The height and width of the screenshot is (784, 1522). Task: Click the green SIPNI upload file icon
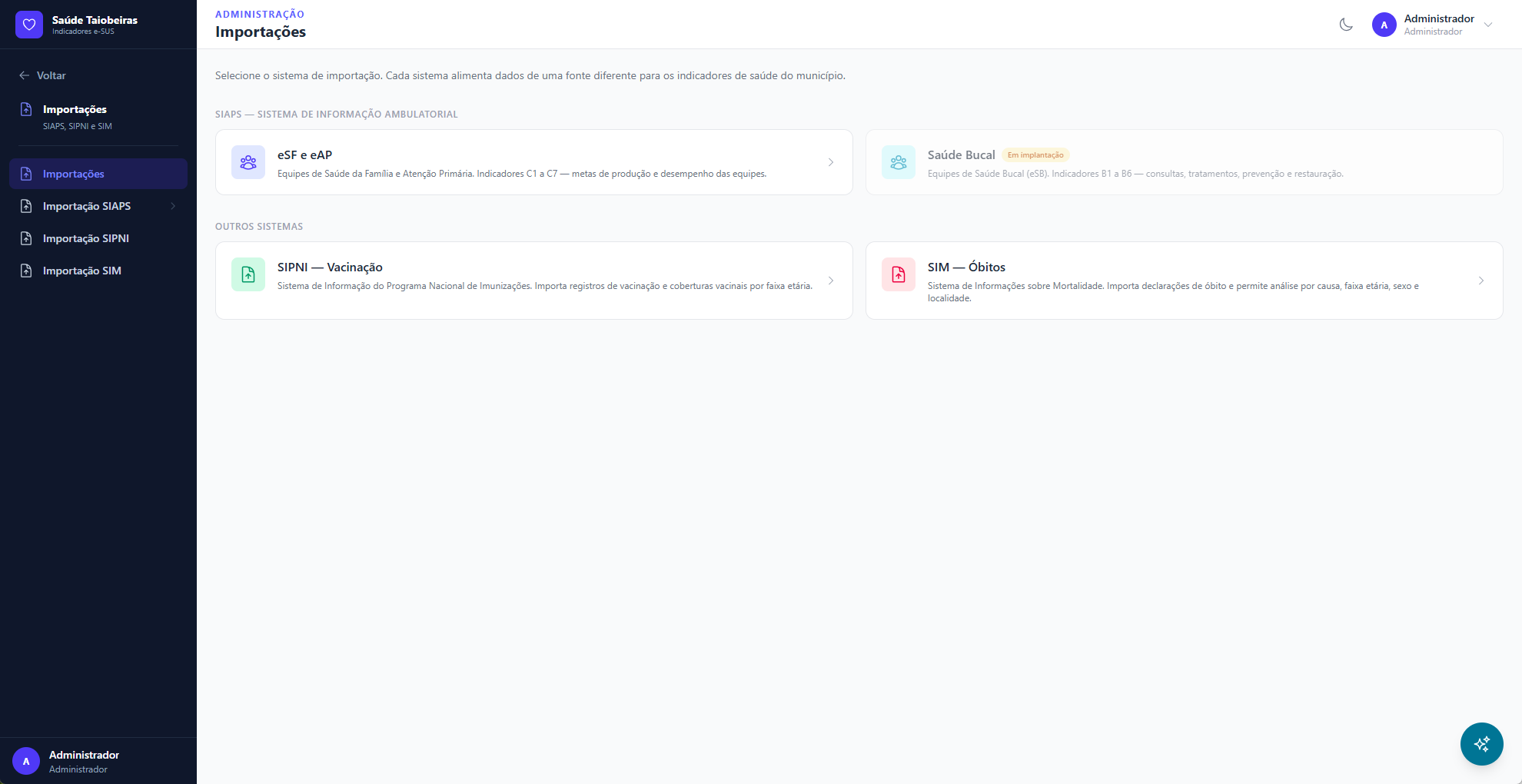[248, 274]
